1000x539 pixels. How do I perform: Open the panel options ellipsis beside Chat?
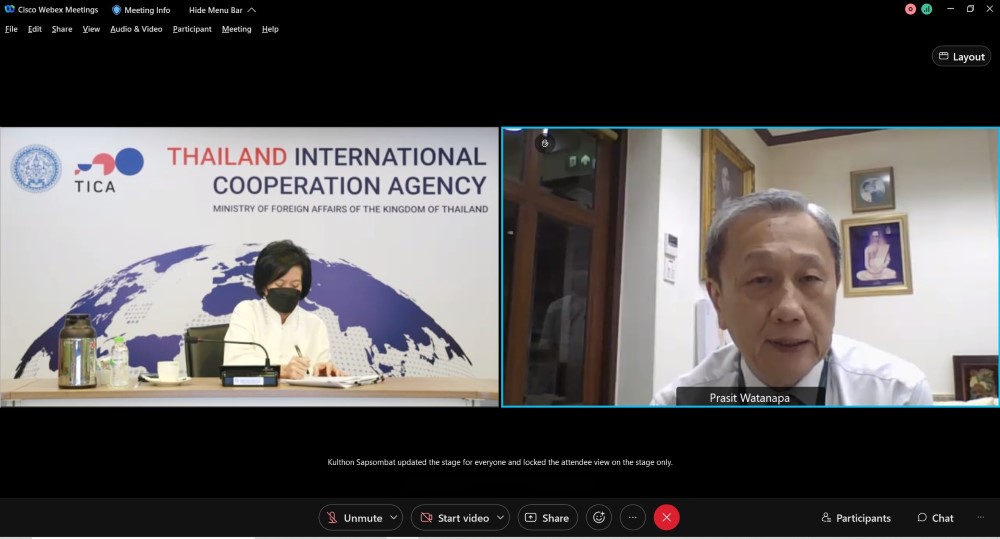pyautogui.click(x=980, y=517)
